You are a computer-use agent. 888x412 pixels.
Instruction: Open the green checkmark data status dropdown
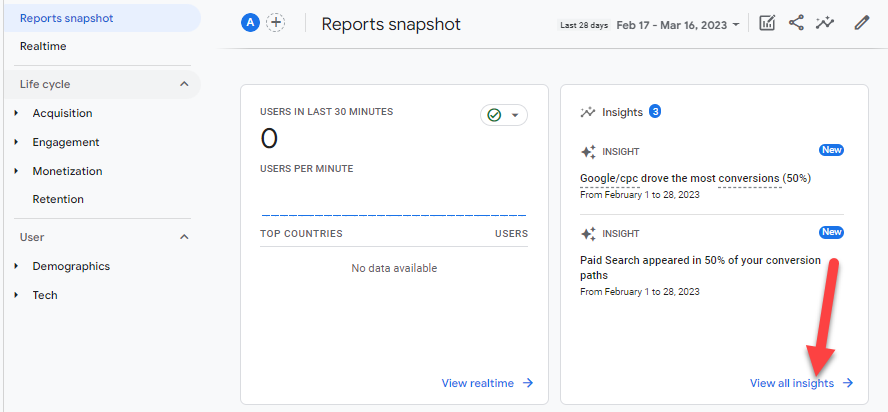click(503, 115)
